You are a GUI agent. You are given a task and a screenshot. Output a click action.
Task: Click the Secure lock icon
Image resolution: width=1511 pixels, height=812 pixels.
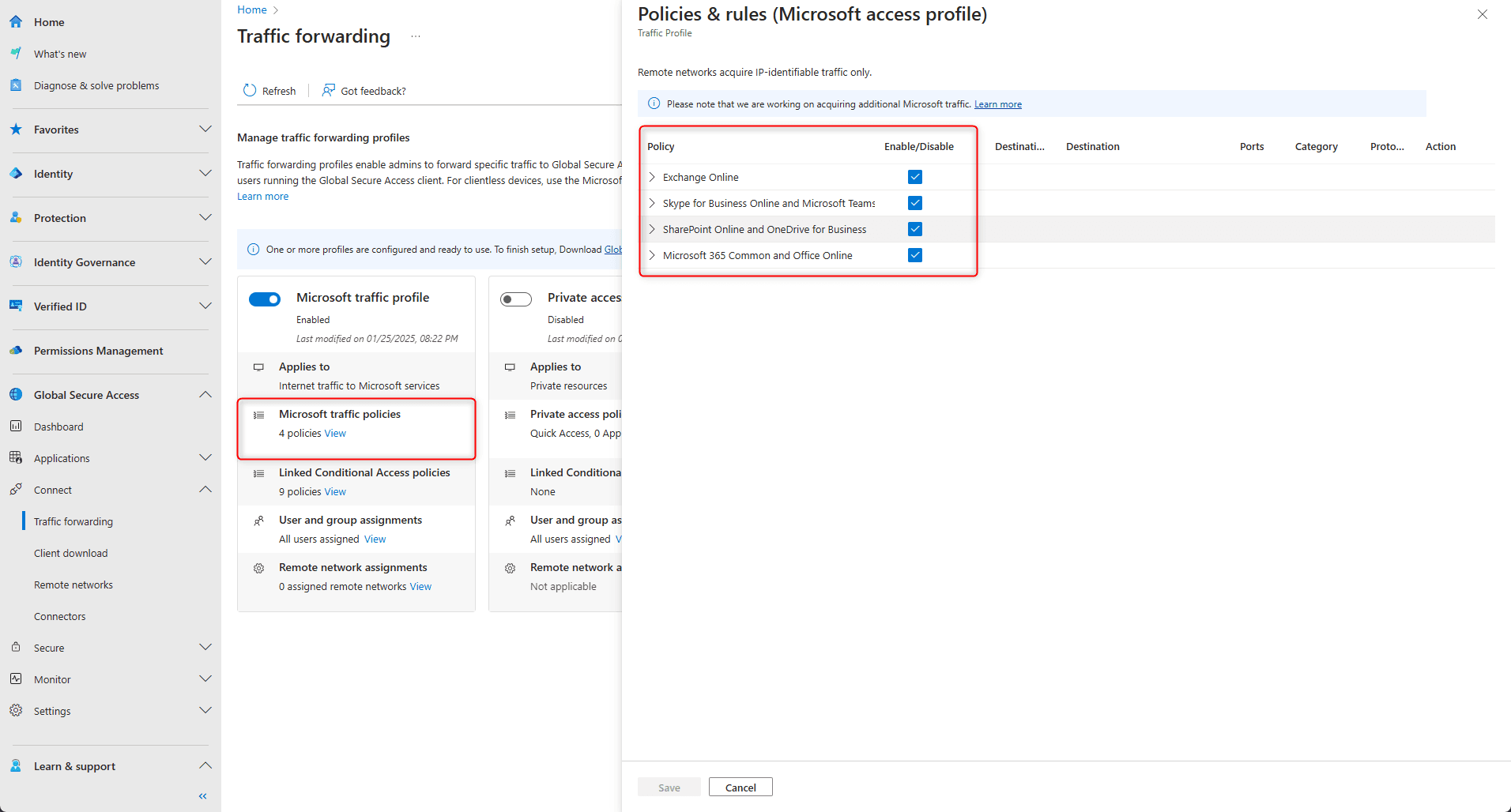(x=16, y=647)
